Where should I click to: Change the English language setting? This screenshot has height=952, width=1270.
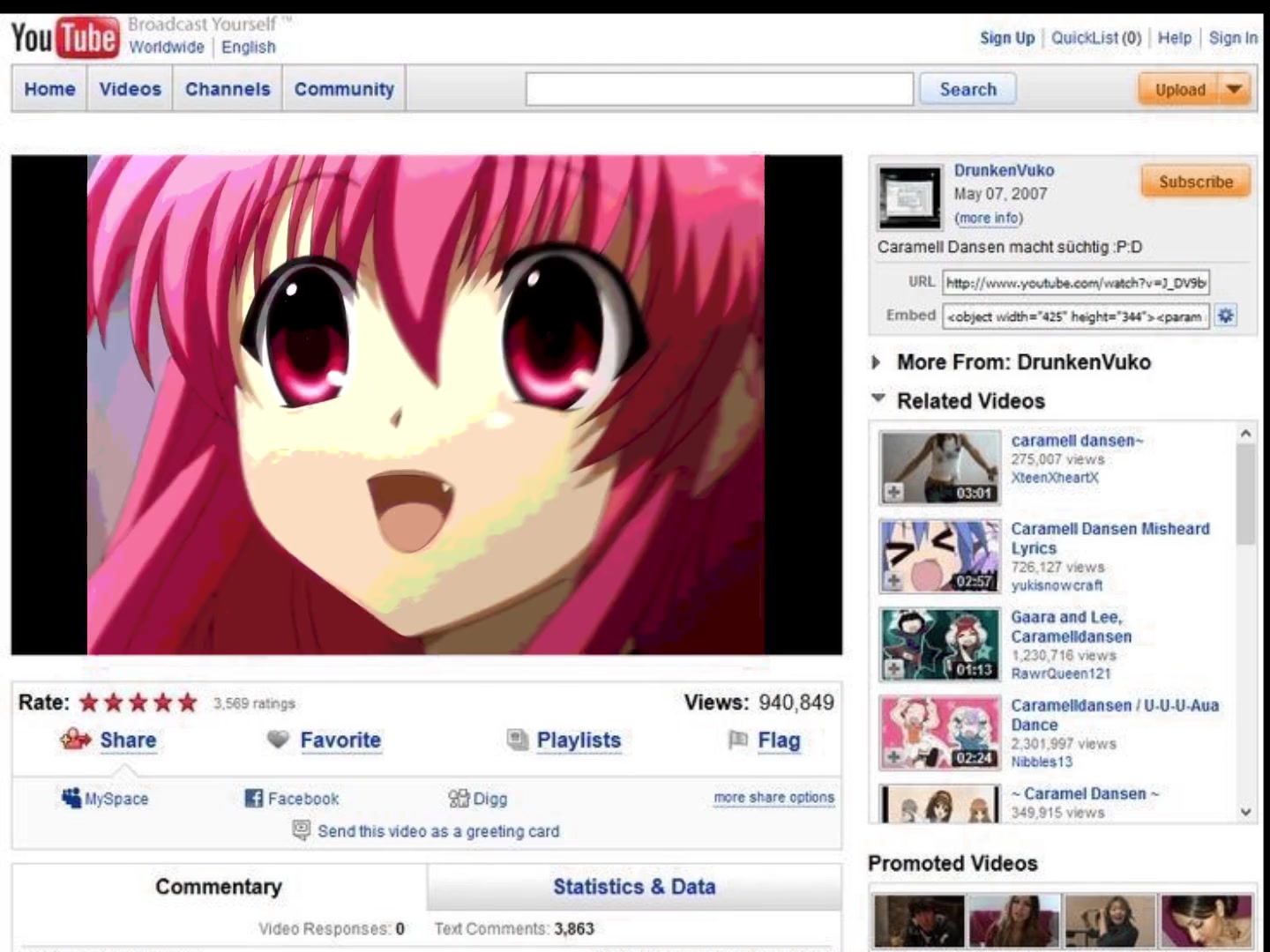click(249, 47)
